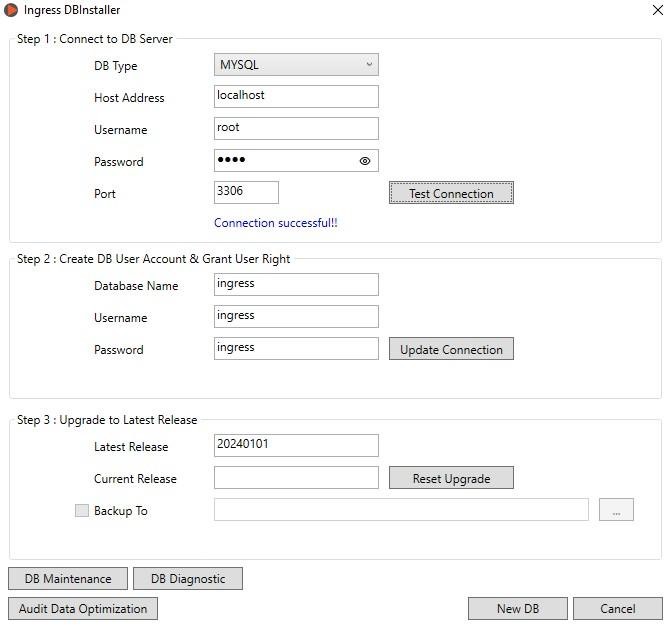
Task: Click the Latest Release field
Action: tap(296, 446)
